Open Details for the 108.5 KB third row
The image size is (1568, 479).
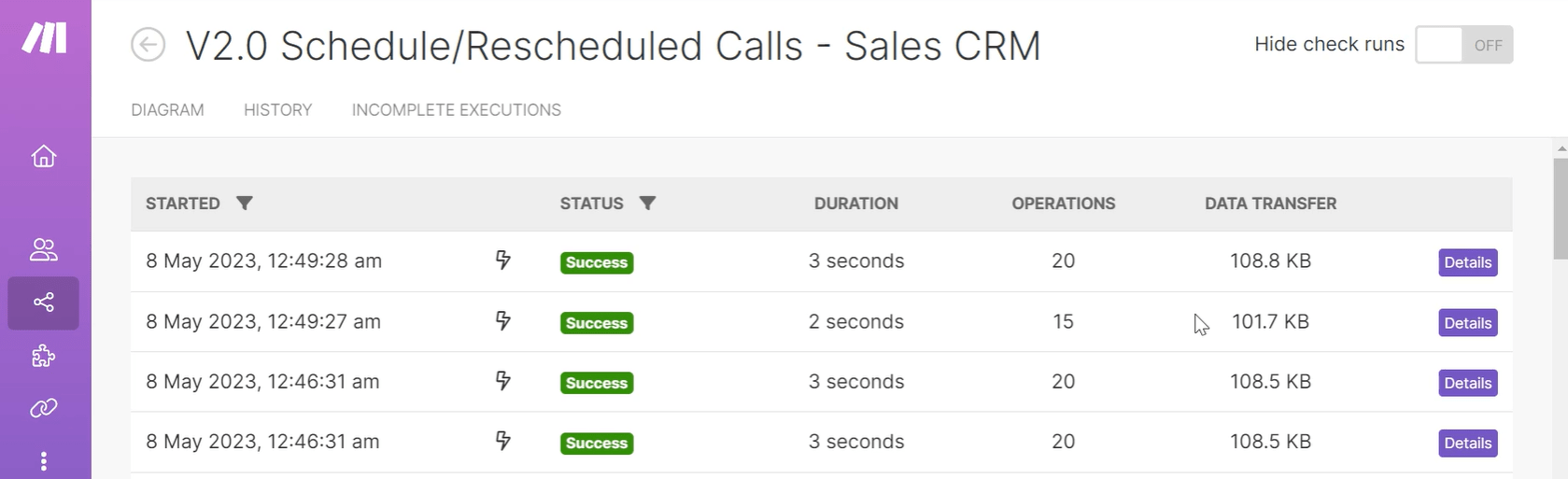(1468, 383)
